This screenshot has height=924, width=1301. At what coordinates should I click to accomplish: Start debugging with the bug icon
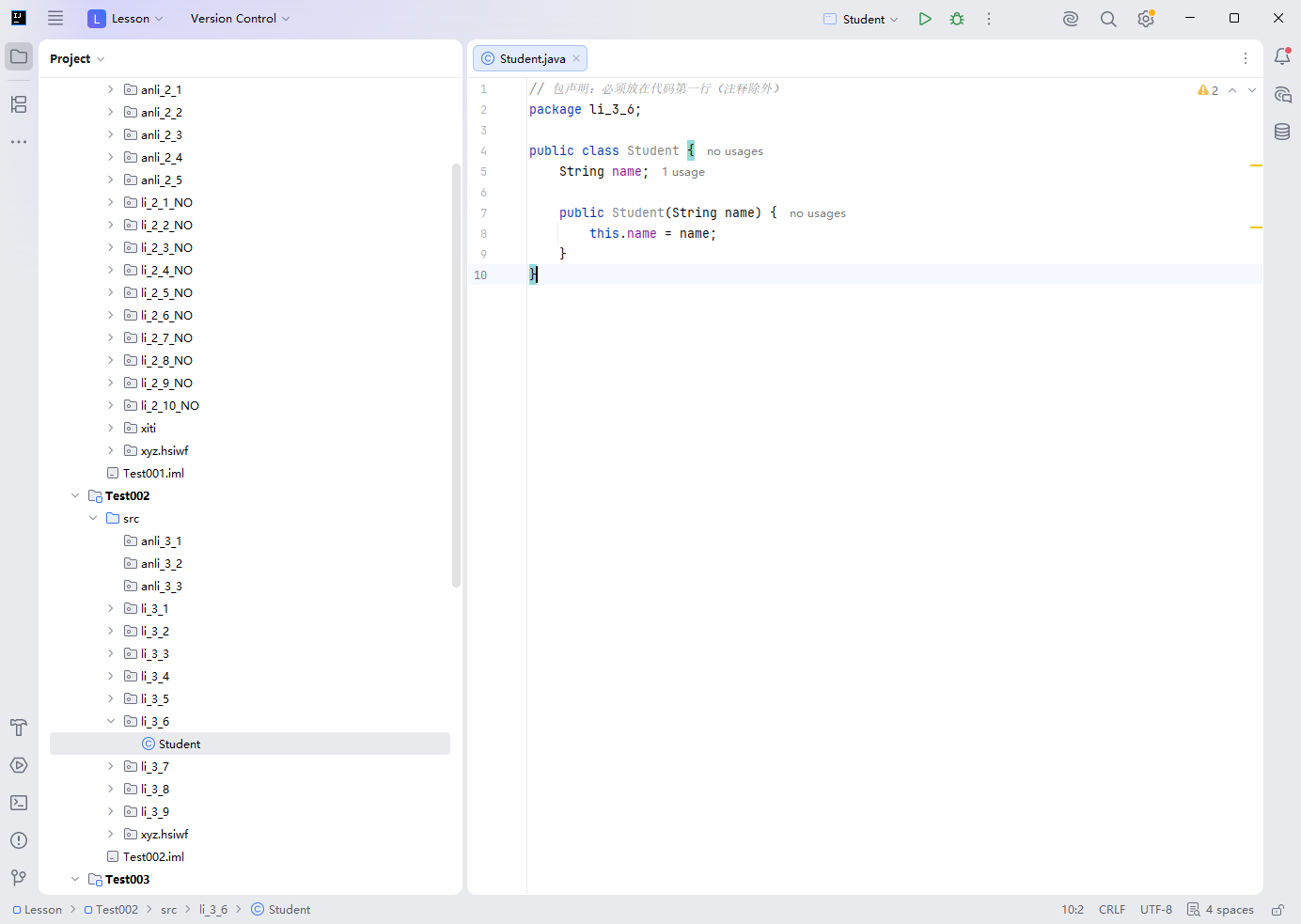click(x=957, y=19)
